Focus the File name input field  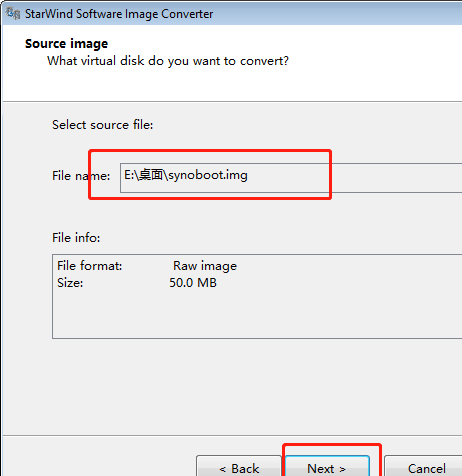pyautogui.click(x=291, y=178)
